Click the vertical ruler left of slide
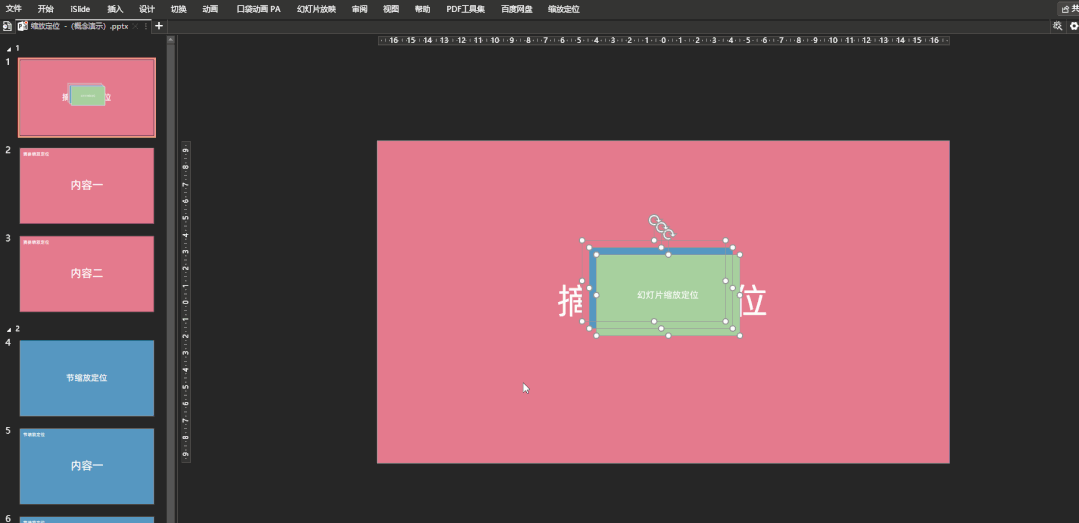Screen dimensions: 1079x523 (x=186, y=301)
